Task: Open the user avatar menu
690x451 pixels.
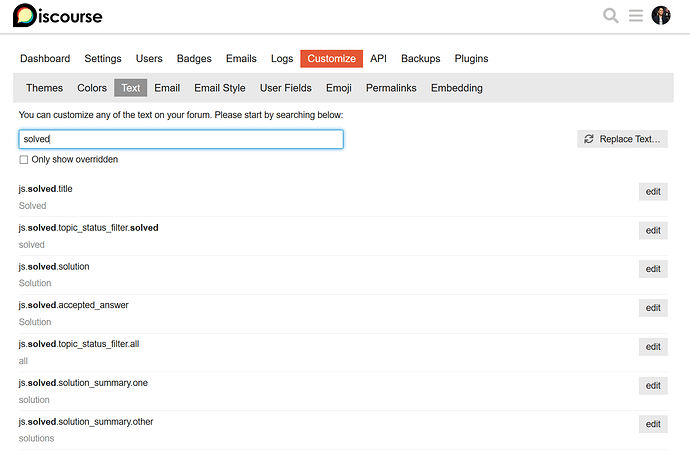Action: (x=661, y=15)
